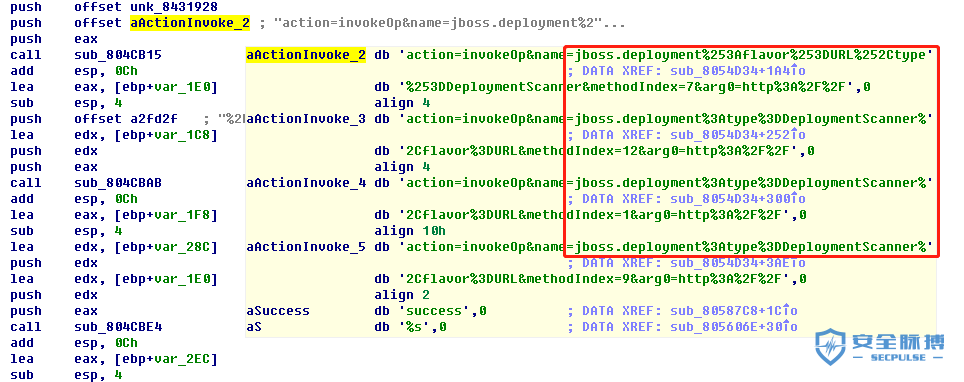Select the aActionInvoke_4 data label
The image size is (964, 382).
306,183
